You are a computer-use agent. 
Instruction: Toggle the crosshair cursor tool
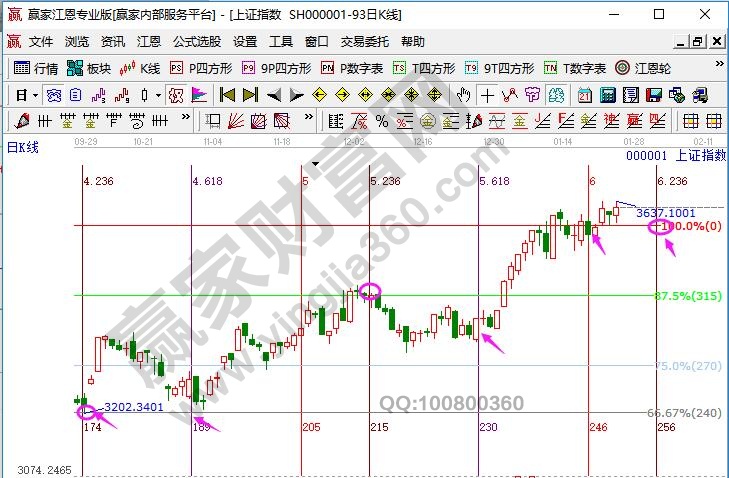(x=487, y=95)
